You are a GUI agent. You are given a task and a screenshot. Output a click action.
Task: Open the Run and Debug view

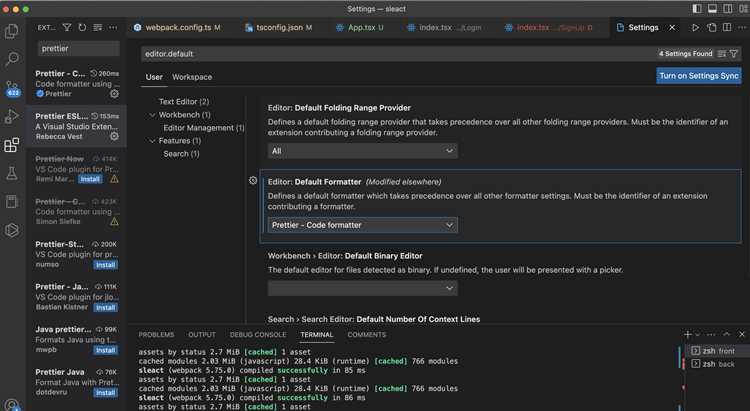pyautogui.click(x=11, y=116)
